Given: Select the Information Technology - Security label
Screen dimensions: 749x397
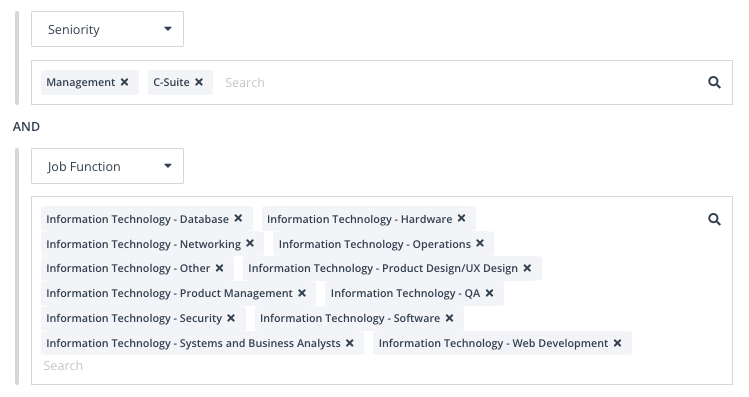Looking at the screenshot, I should point(134,318).
